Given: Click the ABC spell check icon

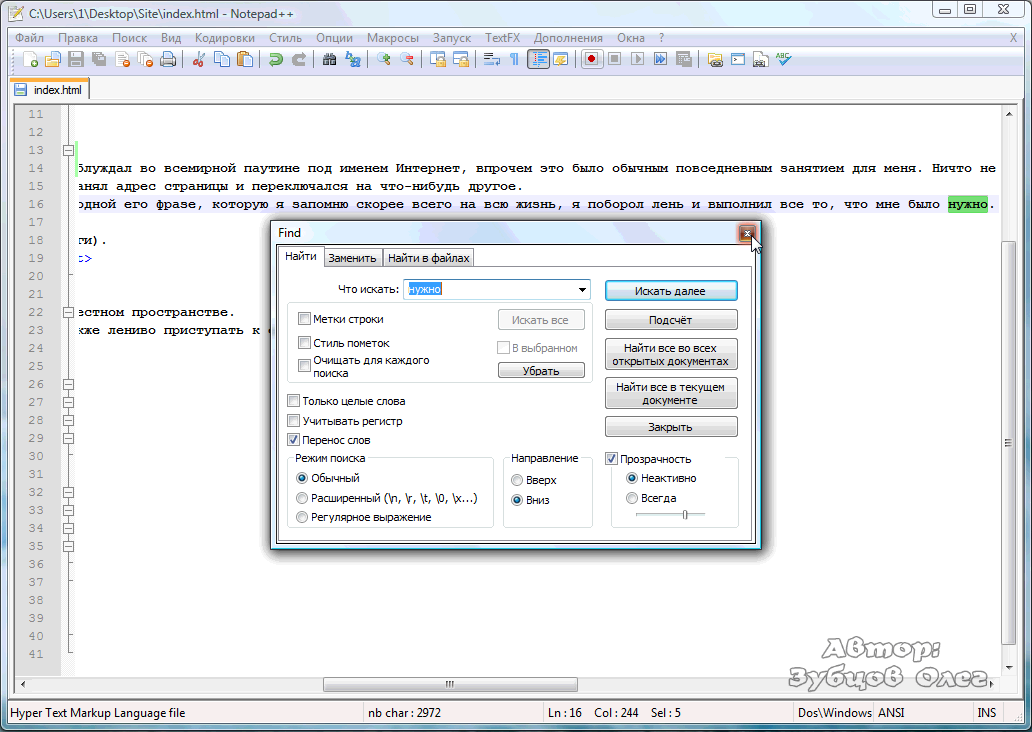Looking at the screenshot, I should click(783, 60).
